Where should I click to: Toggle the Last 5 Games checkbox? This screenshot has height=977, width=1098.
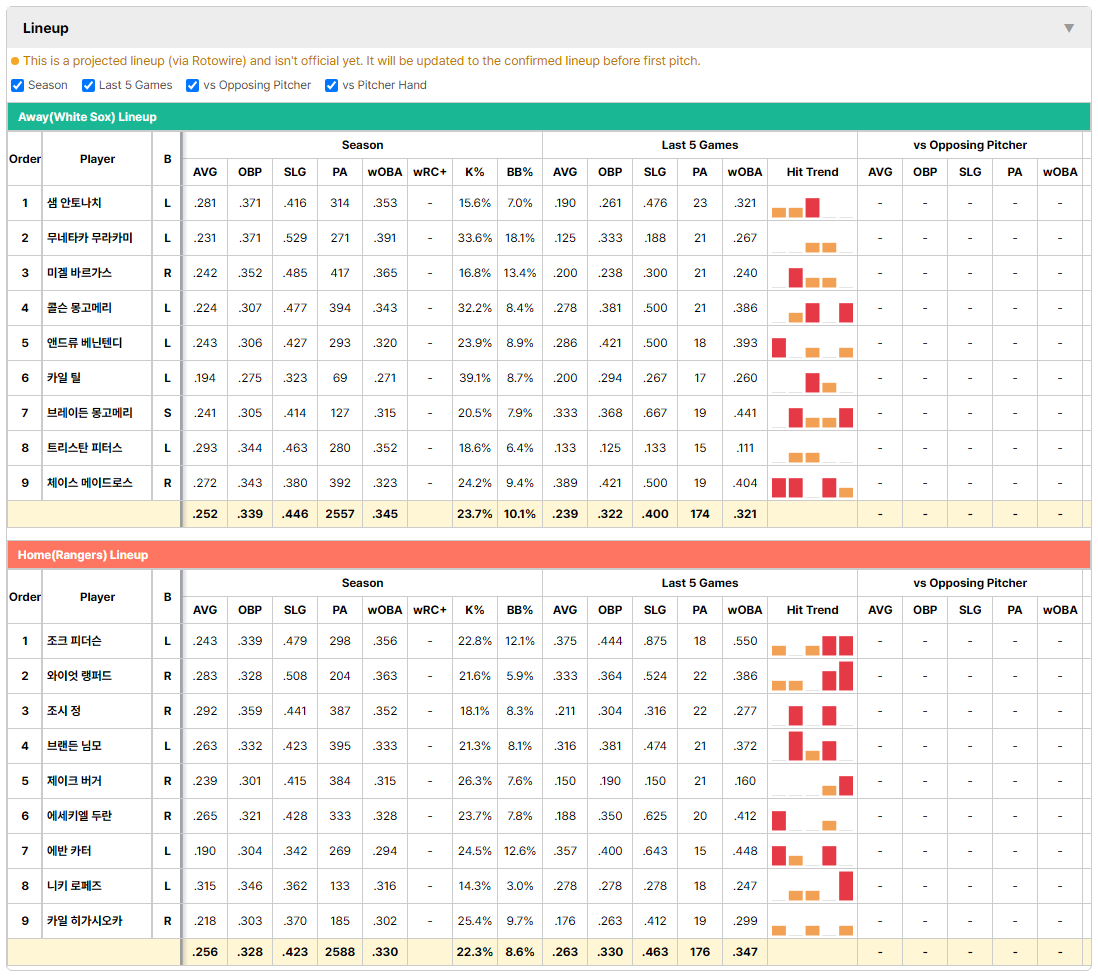pos(88,85)
